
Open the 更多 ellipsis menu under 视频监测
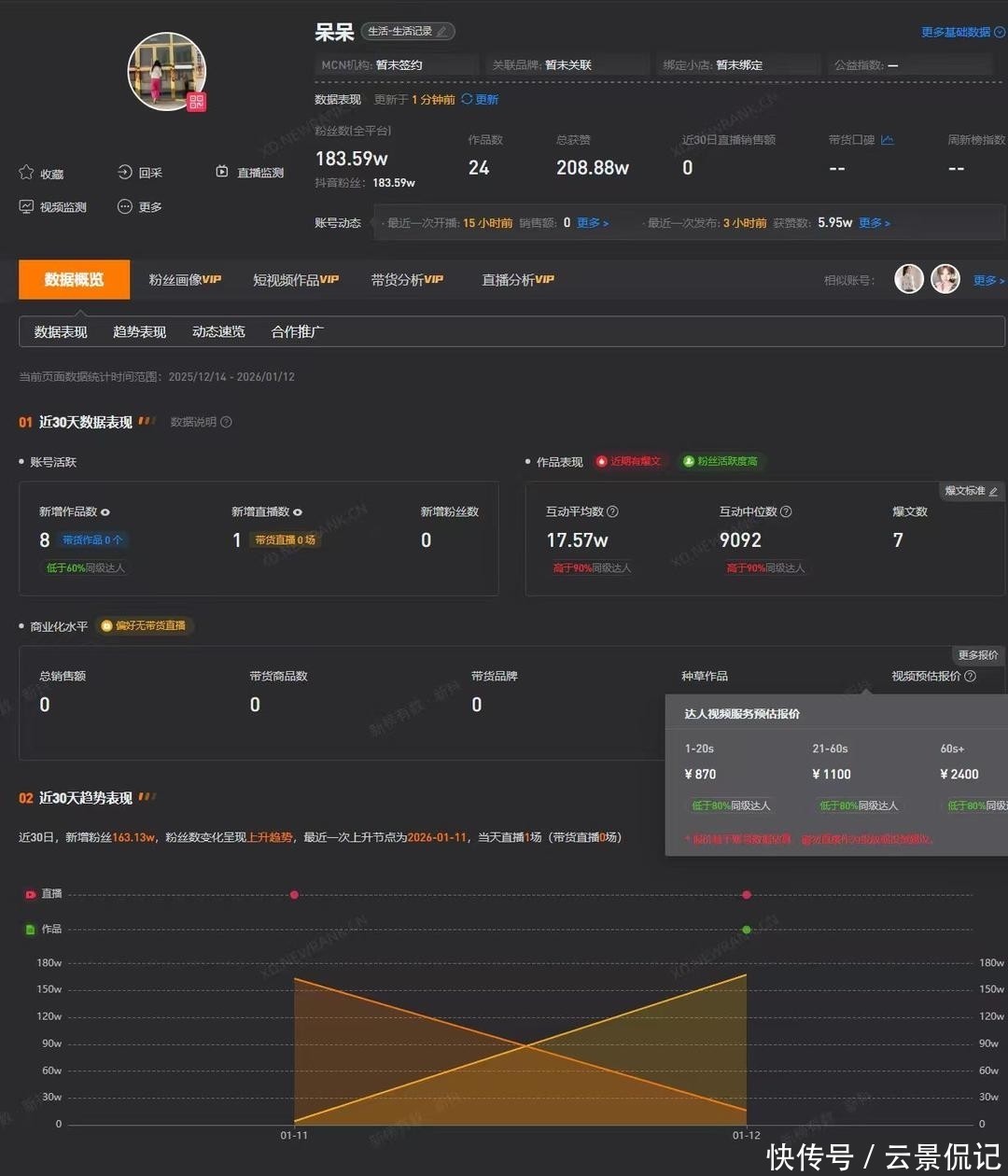125,206
